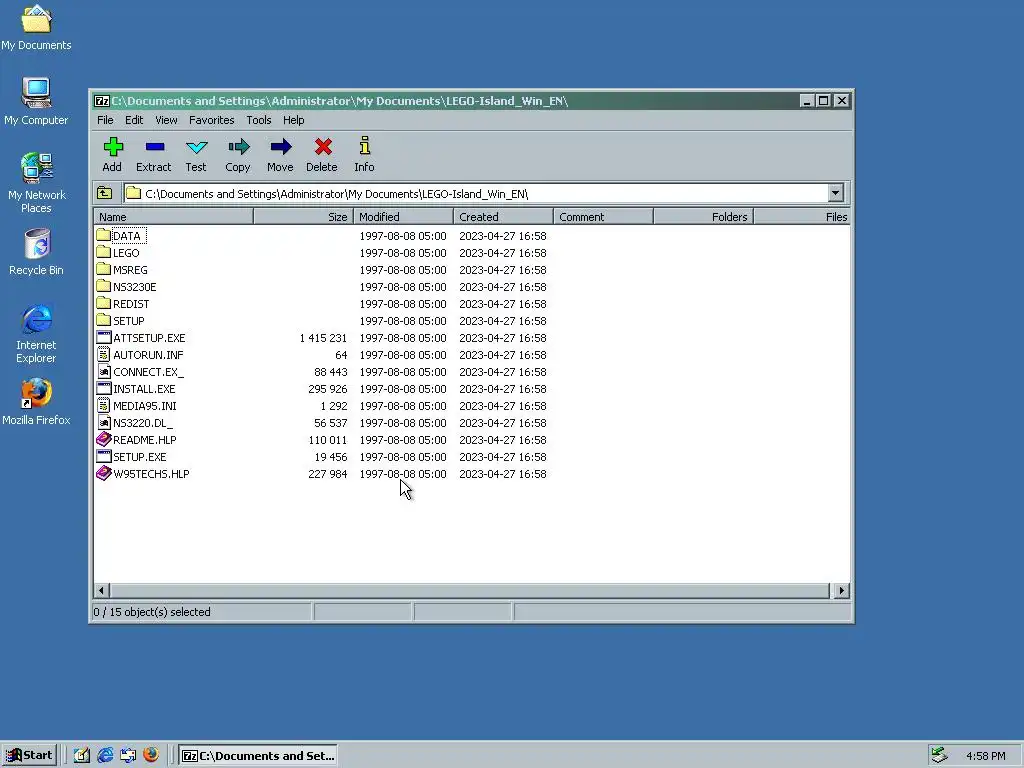Sort by the Size column header
Image resolution: width=1024 pixels, height=768 pixels.
[x=303, y=217]
